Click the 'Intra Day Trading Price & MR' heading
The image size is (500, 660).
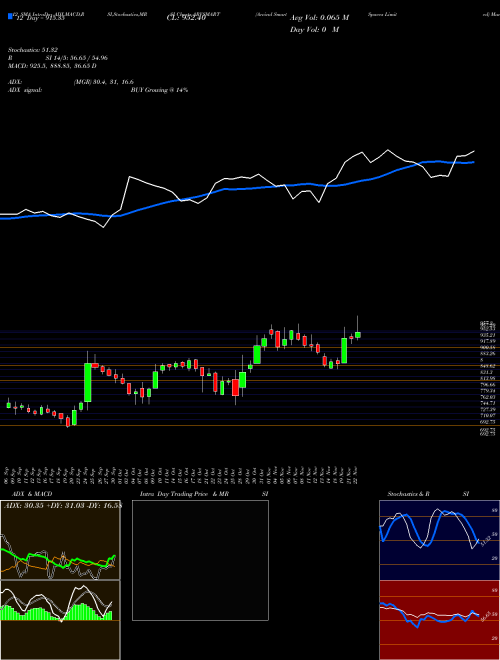[184, 494]
